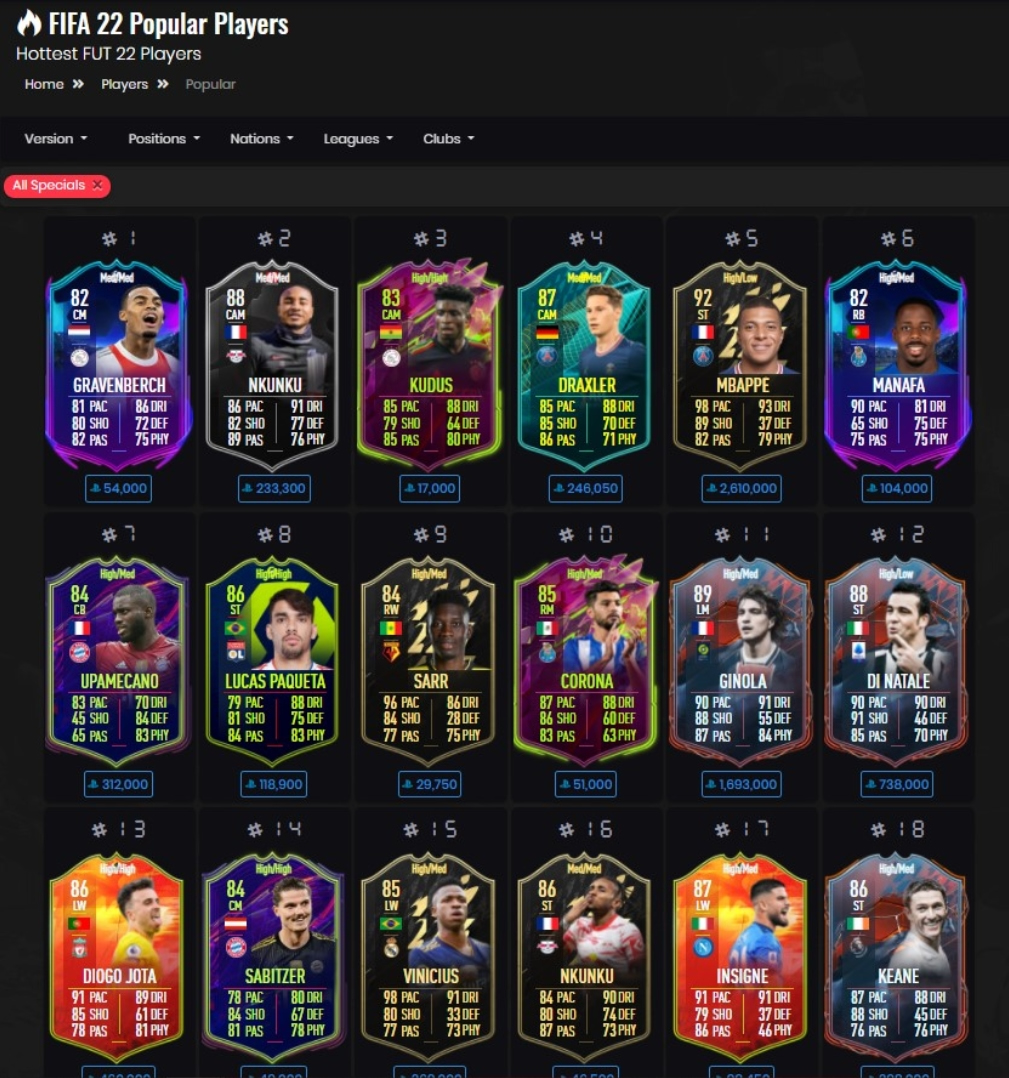Click Di Natale's 738,000 price button

pyautogui.click(x=897, y=784)
